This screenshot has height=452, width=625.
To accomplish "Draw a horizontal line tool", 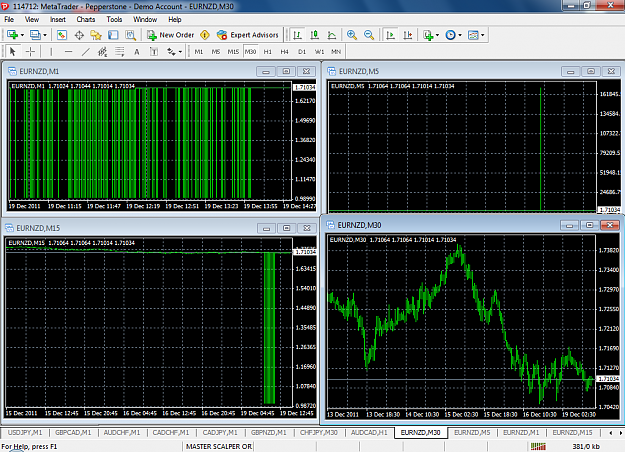I will coord(68,51).
